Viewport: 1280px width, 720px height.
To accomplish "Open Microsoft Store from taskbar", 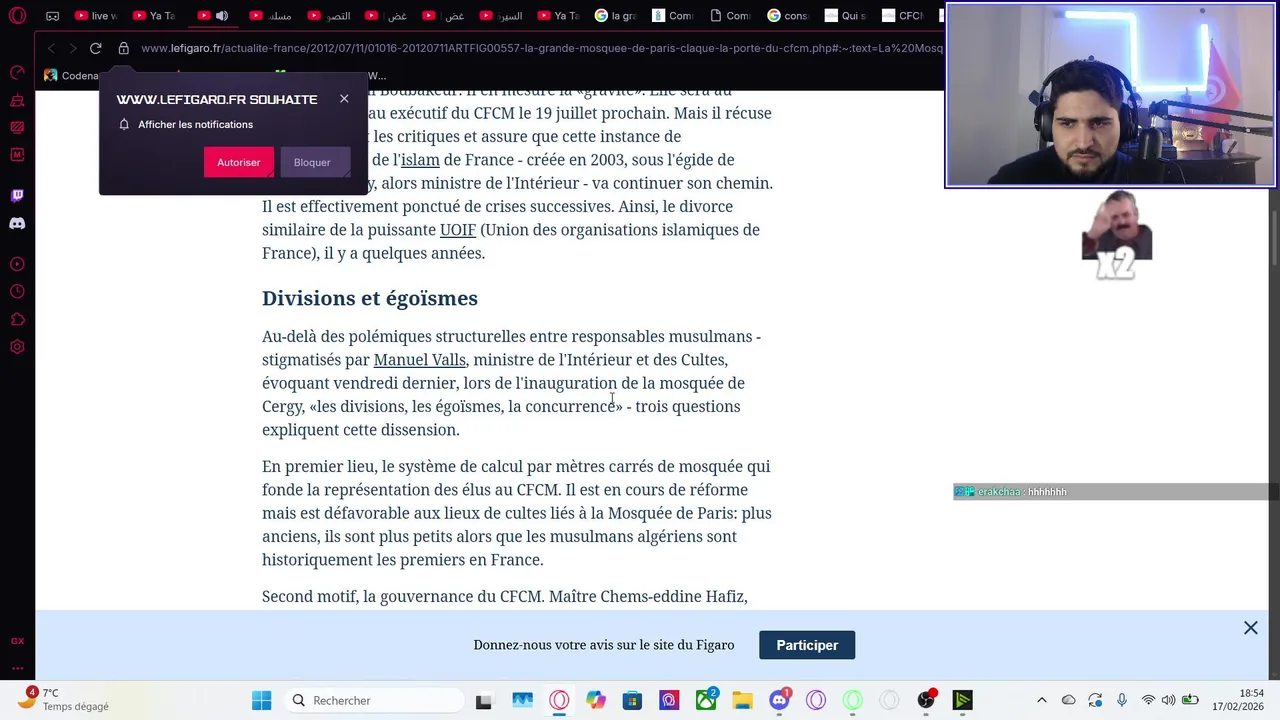I will pos(632,700).
